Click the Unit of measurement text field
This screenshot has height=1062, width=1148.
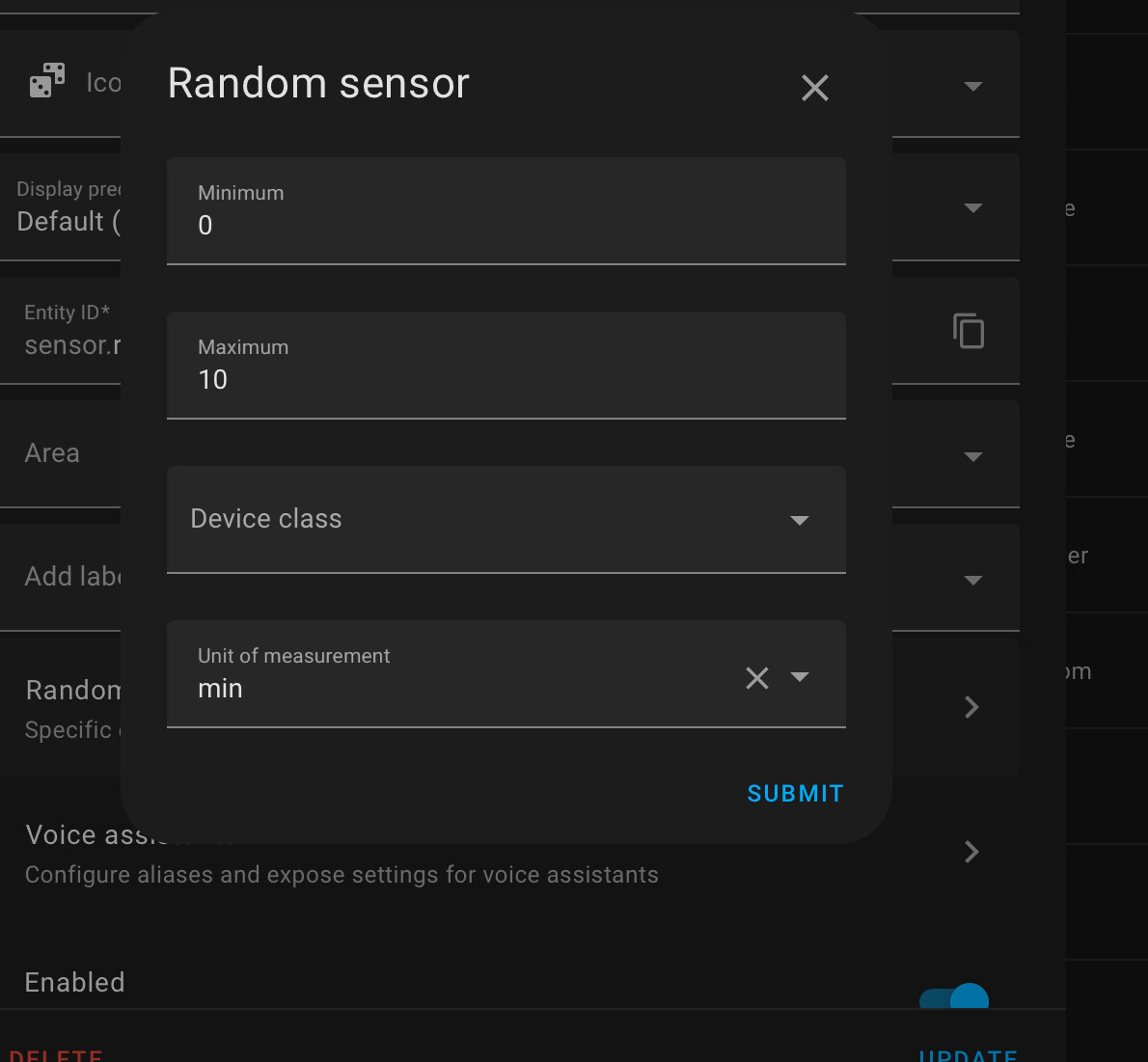coord(463,688)
